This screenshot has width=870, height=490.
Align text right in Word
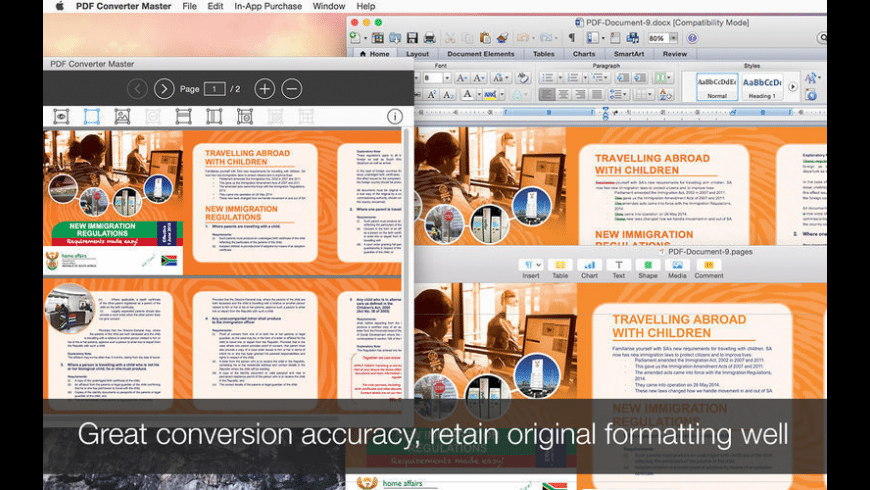(580, 95)
